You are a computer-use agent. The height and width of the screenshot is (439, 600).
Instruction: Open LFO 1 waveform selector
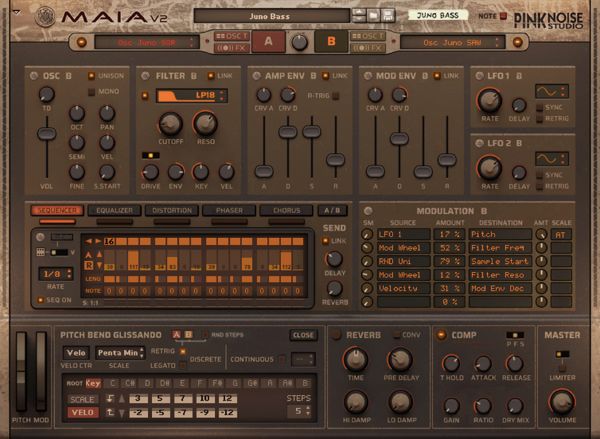point(552,91)
